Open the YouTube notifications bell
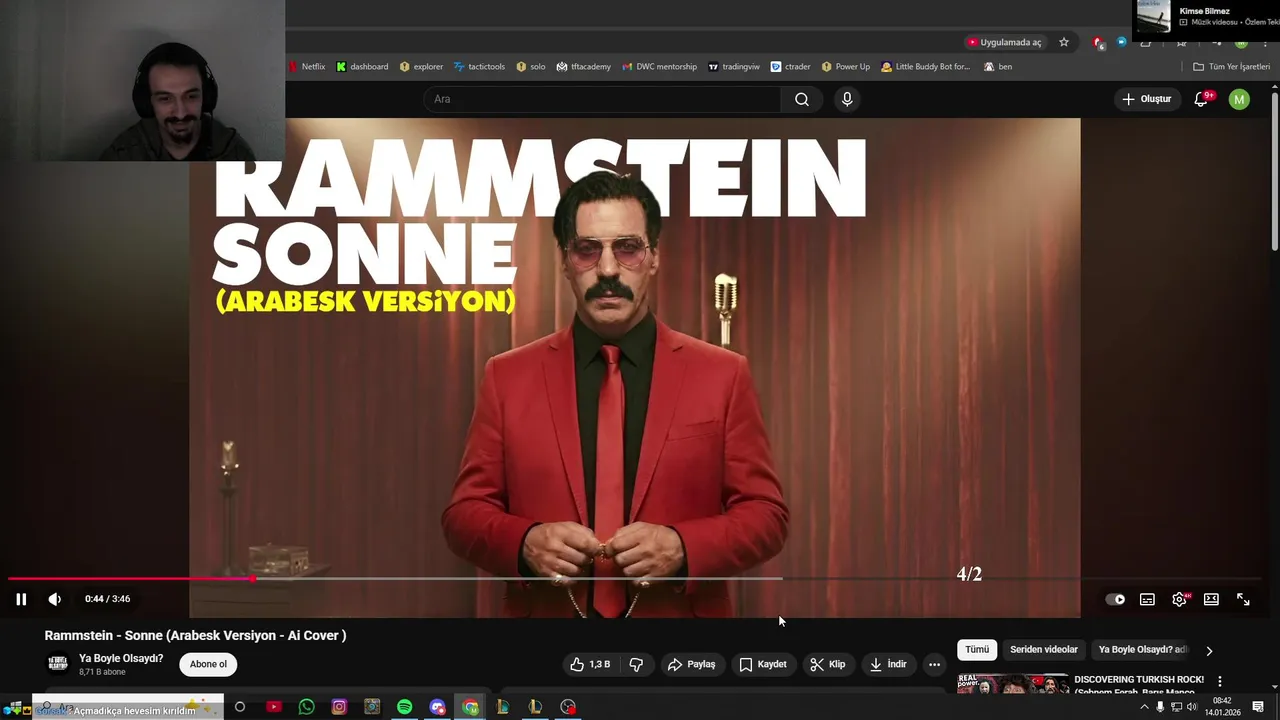Viewport: 1280px width, 720px height. 1201,99
